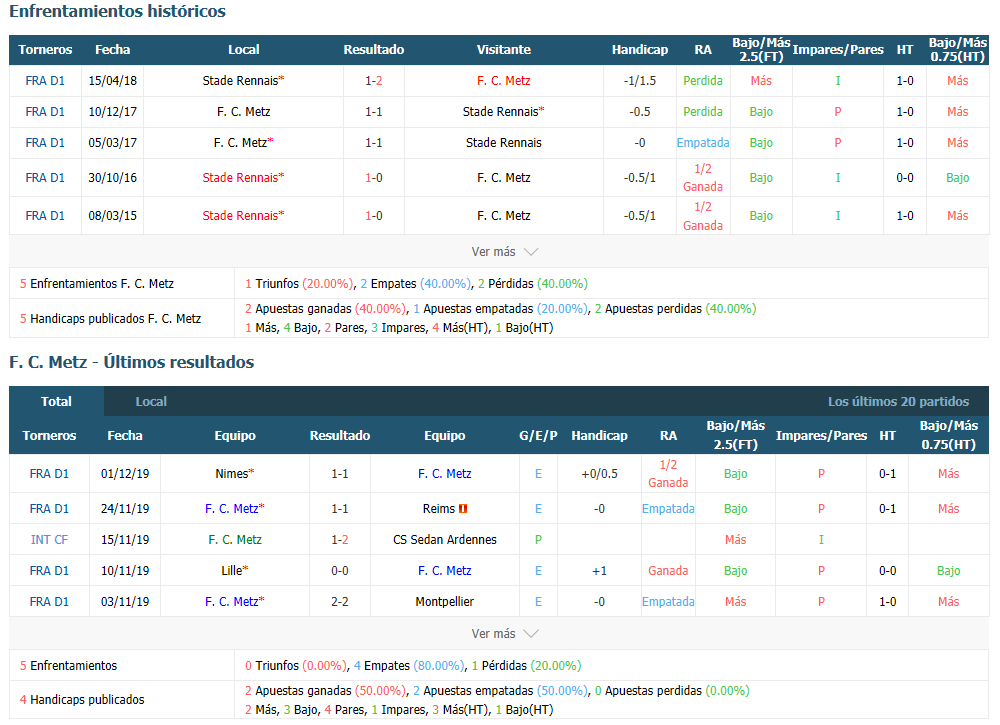
Task: Click the G/E/P column header
Action: [x=538, y=436]
